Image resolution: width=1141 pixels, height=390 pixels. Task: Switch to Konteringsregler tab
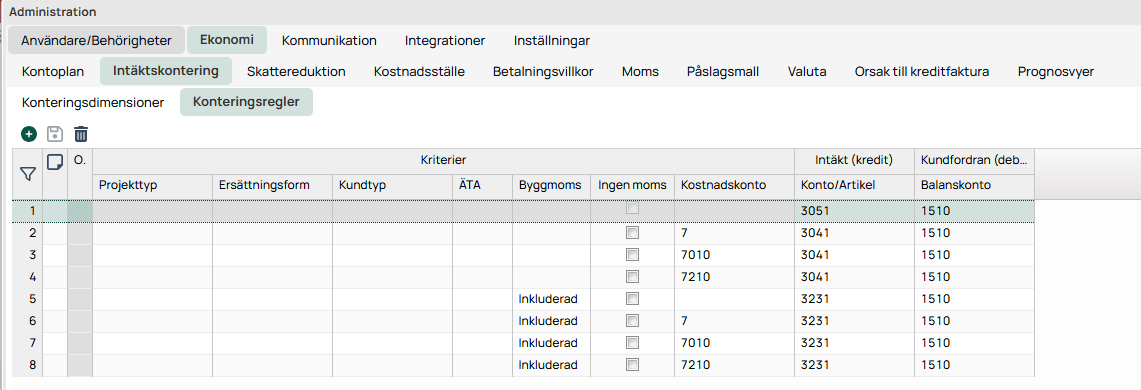(246, 102)
